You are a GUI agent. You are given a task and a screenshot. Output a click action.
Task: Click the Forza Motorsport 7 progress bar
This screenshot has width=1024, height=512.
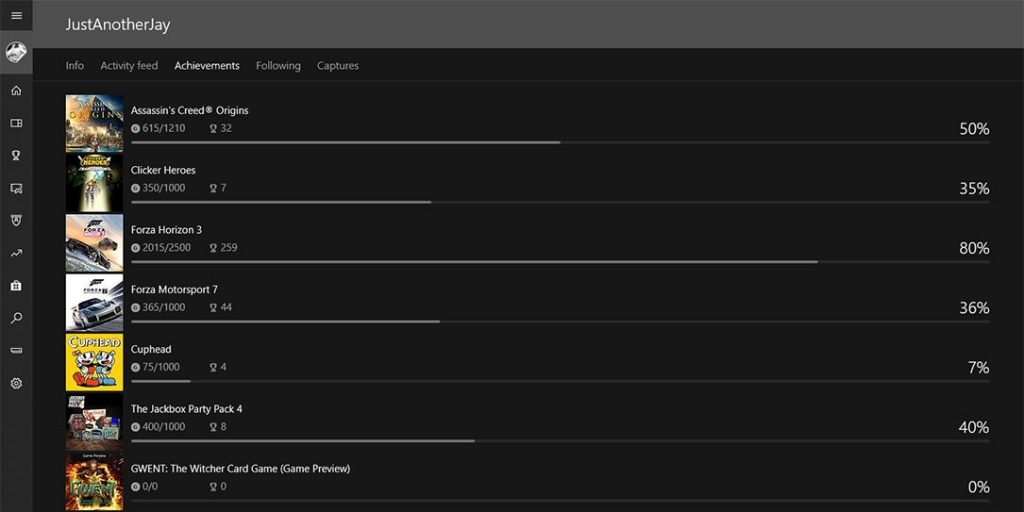[x=560, y=321]
